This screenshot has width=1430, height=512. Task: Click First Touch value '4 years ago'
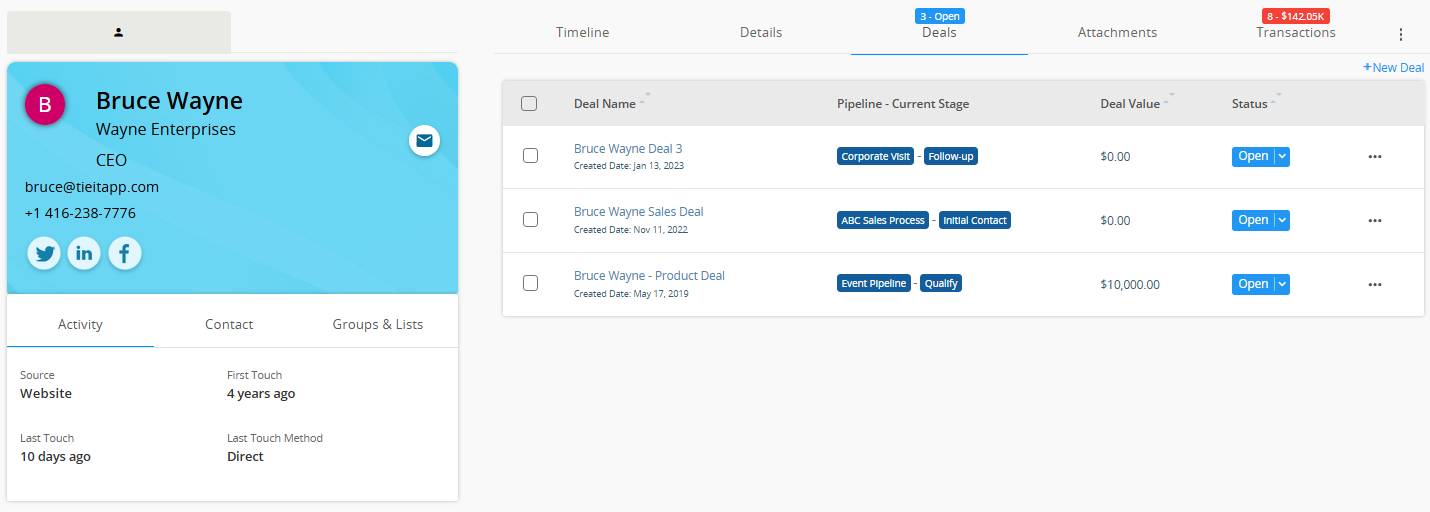click(261, 393)
